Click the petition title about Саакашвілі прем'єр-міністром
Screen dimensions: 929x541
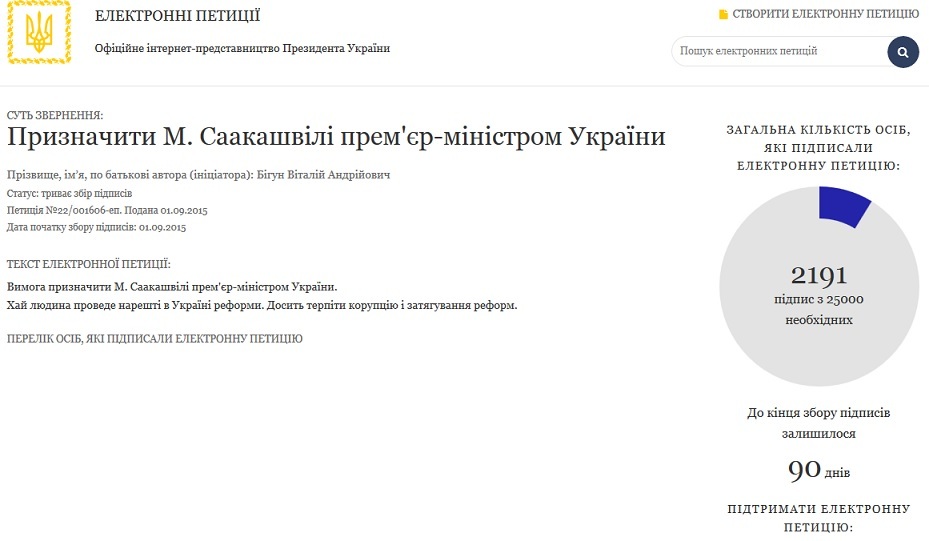coord(336,137)
